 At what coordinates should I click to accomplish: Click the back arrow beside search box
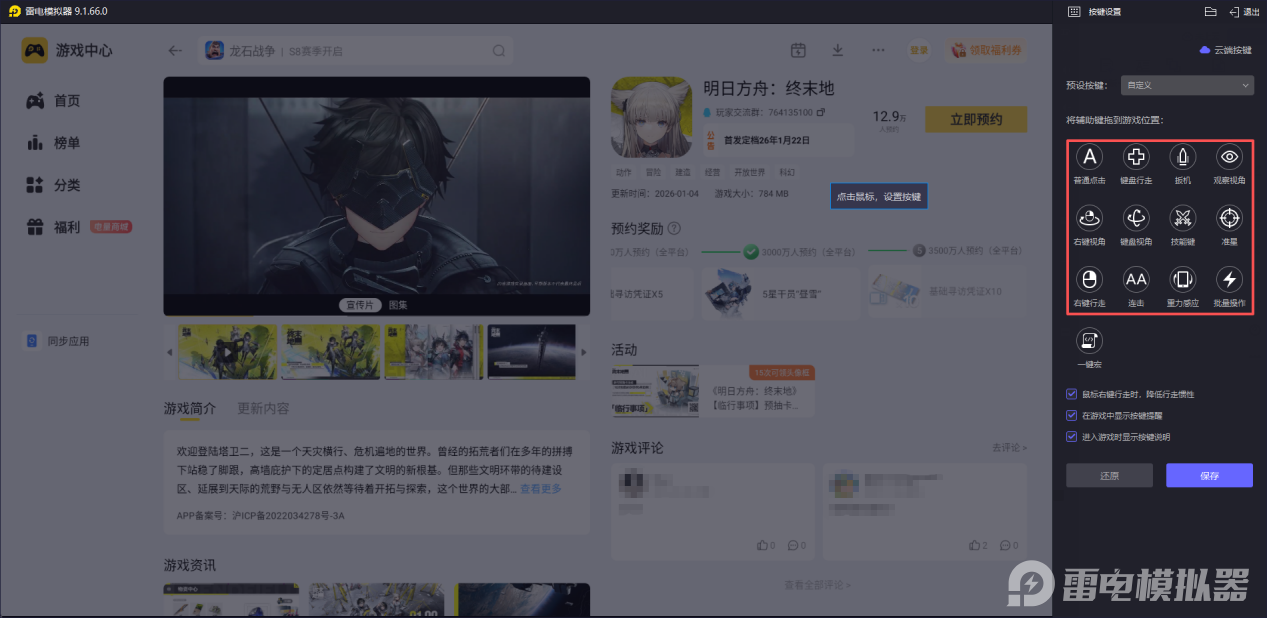coord(176,51)
